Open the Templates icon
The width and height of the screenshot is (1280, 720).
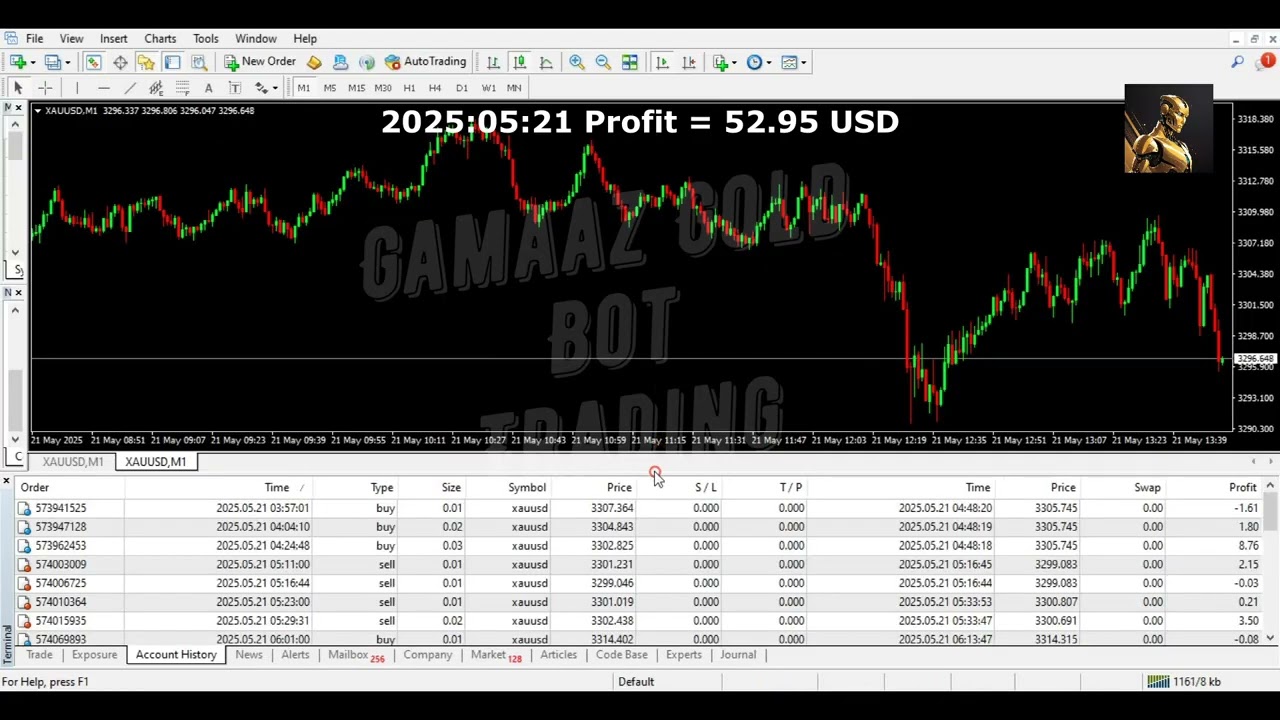point(789,62)
